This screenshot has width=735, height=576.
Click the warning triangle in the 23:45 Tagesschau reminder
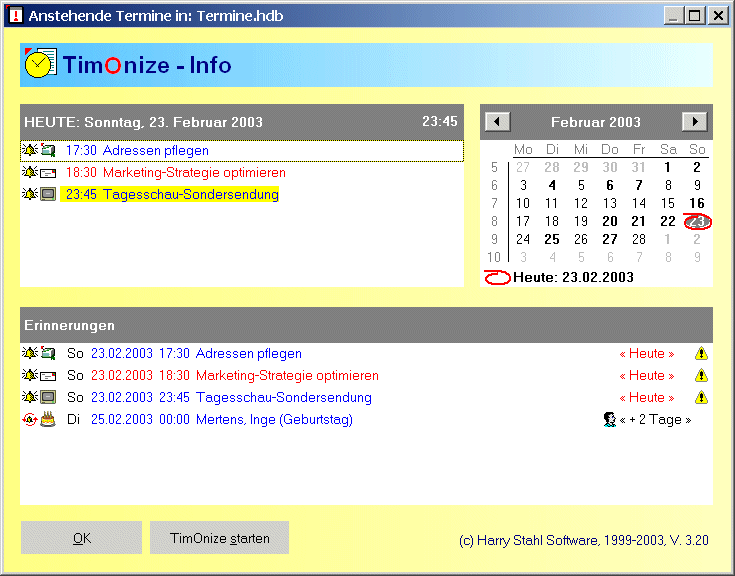(x=701, y=397)
